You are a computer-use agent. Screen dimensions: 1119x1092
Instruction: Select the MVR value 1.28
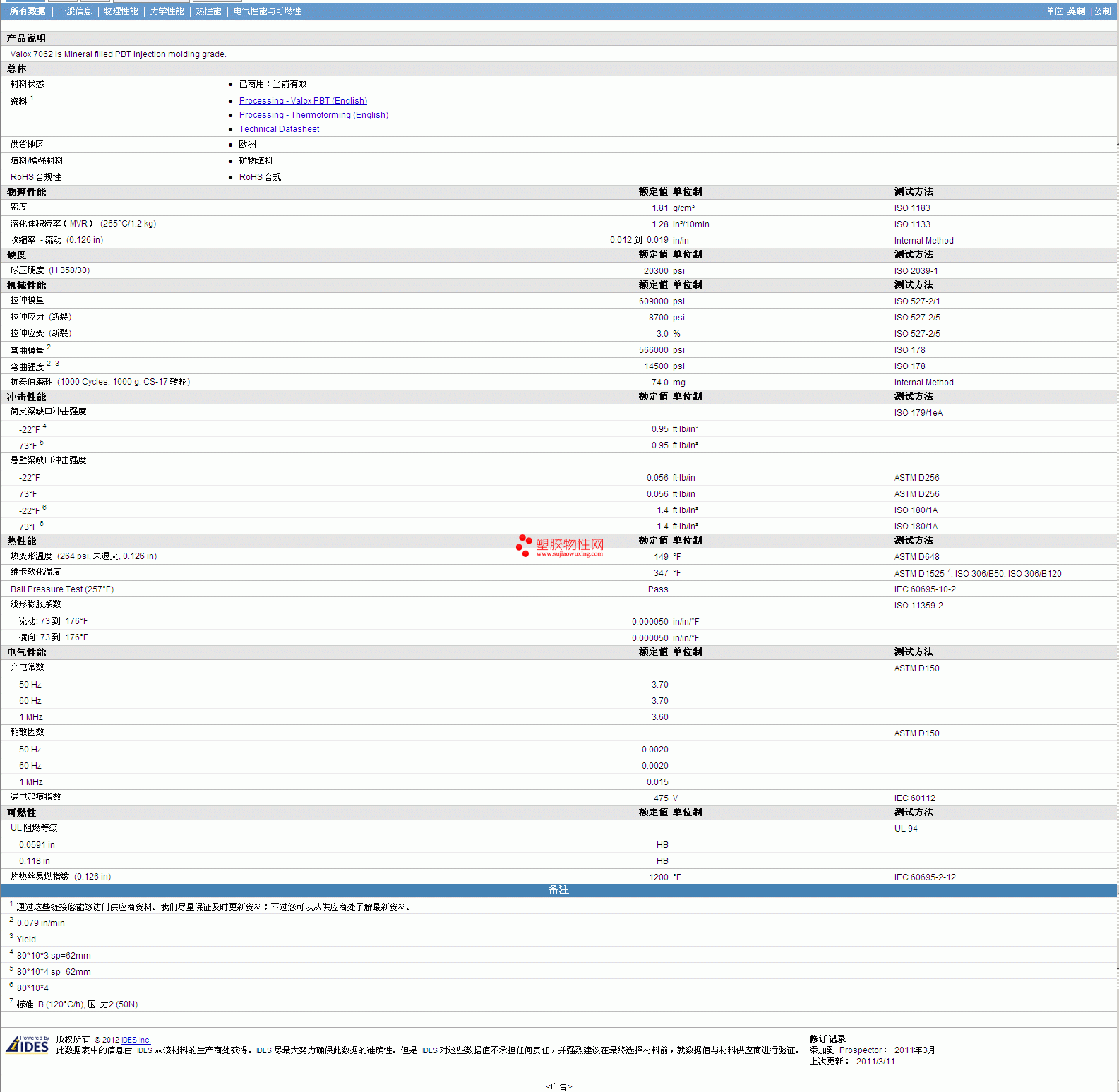660,224
